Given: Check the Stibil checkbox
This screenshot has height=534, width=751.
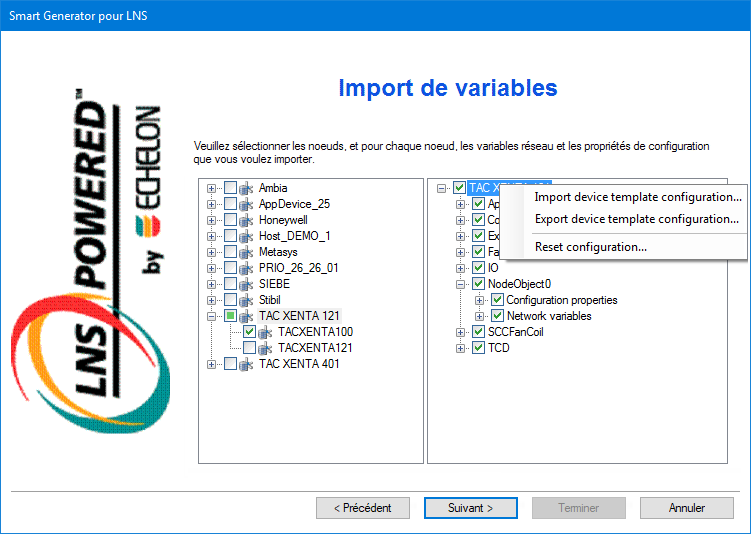Looking at the screenshot, I should pos(230,300).
